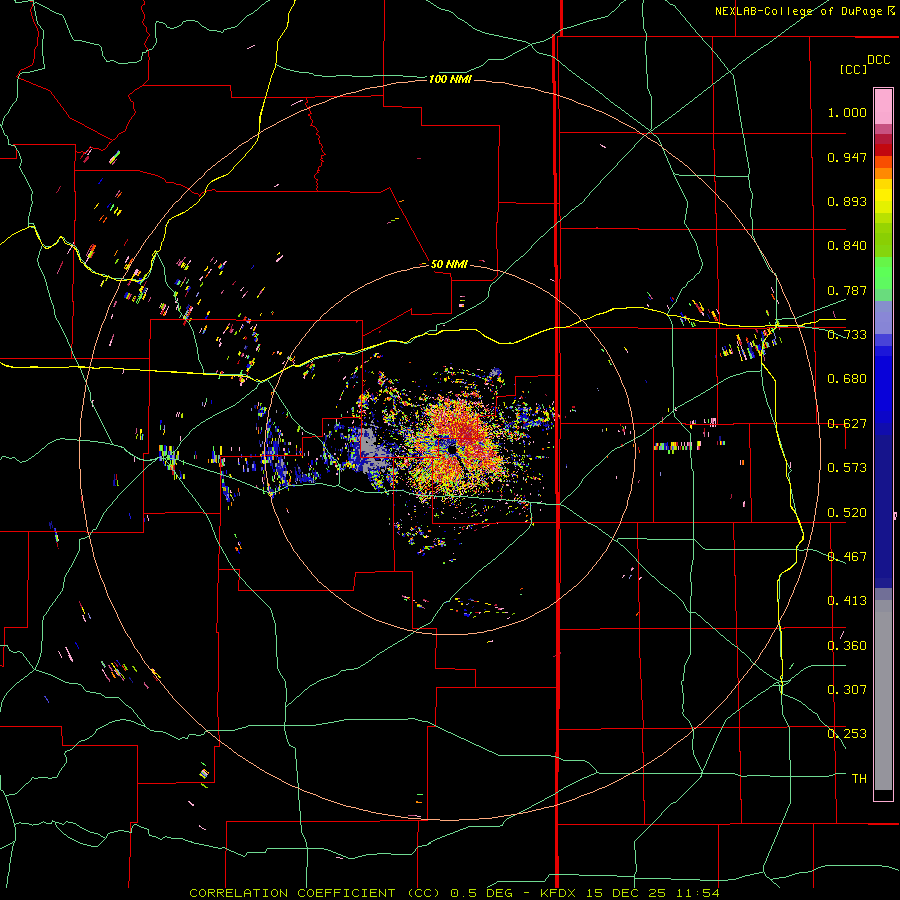The width and height of the screenshot is (900, 900).
Task: Click the DCC product label above scale
Action: (879, 60)
